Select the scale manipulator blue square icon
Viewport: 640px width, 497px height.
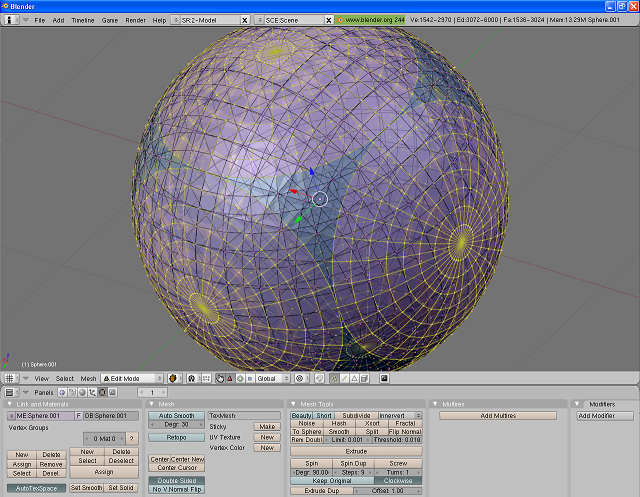[250, 378]
